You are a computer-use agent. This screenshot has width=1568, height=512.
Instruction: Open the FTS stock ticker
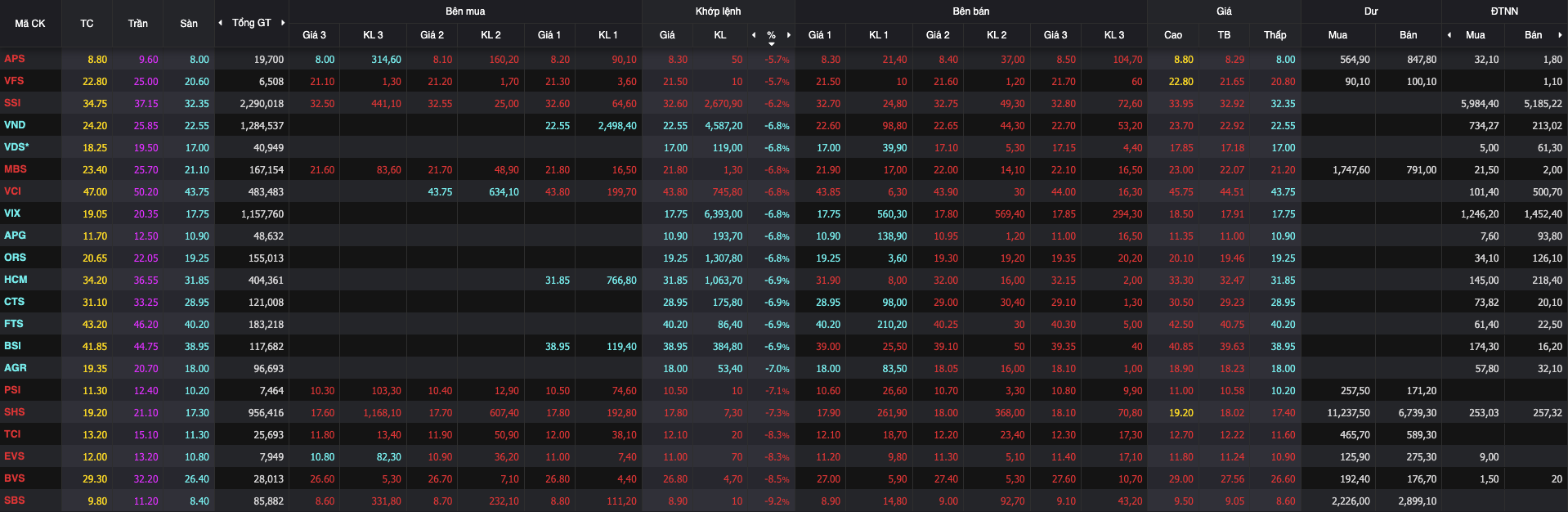point(14,324)
